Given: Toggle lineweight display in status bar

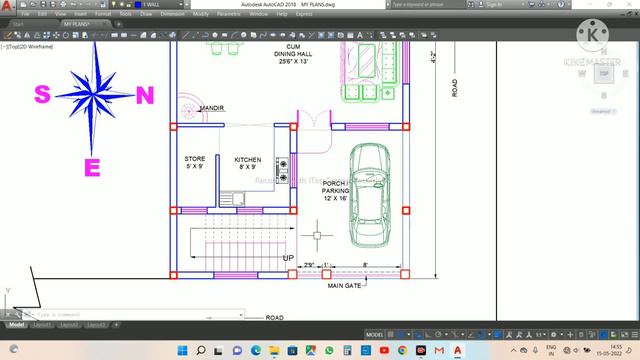Looking at the screenshot, I should pyautogui.click(x=497, y=335).
